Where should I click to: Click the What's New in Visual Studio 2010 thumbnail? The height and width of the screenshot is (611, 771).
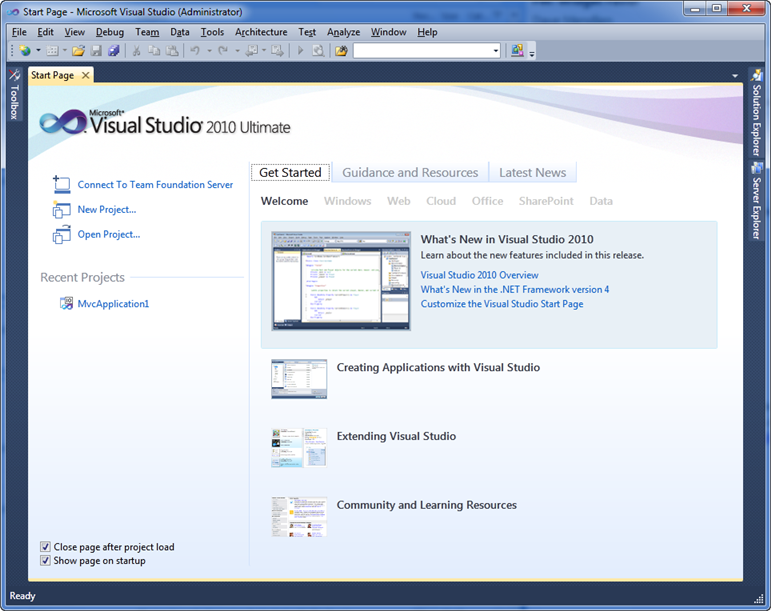click(341, 281)
